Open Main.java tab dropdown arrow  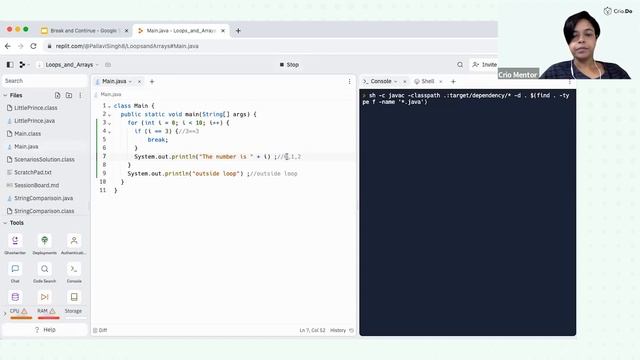tap(131, 82)
